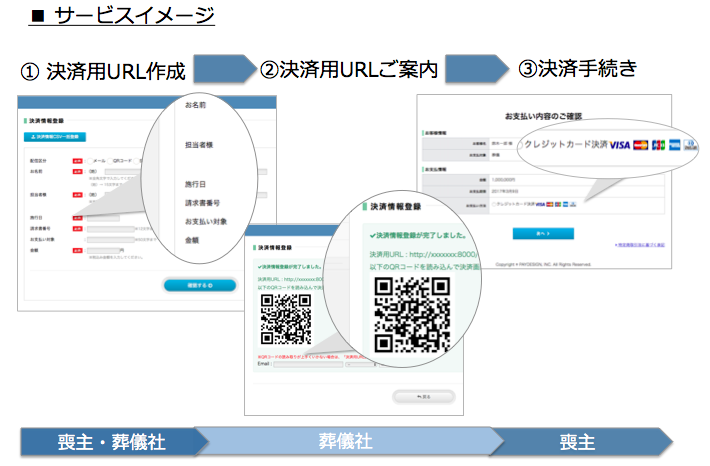The image size is (710, 466).
Task: Click the 喪主 chevron banner
Action: point(581,442)
